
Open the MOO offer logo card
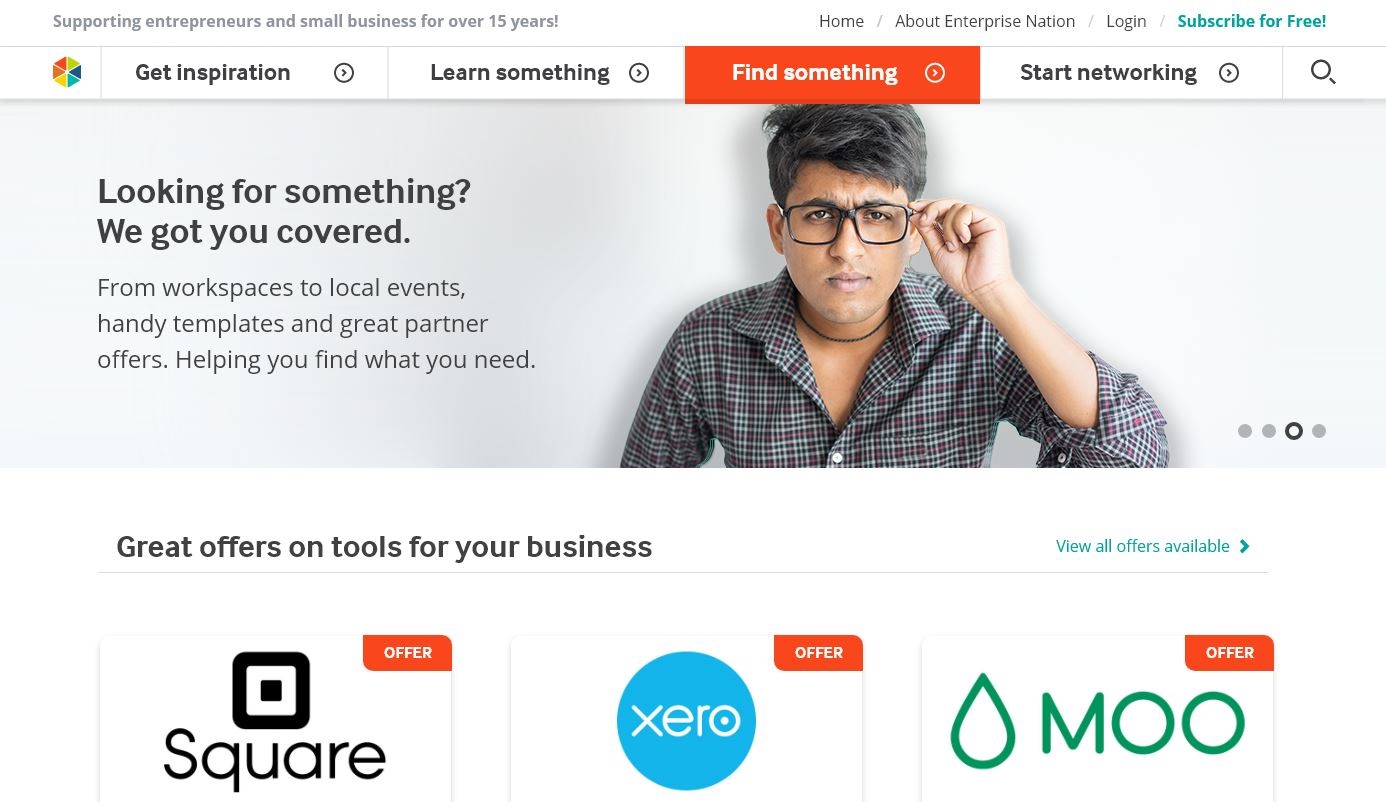click(x=1097, y=720)
